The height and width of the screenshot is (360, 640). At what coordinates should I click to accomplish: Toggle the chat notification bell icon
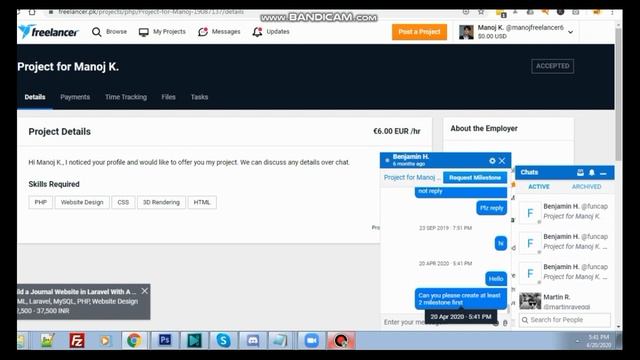pyautogui.click(x=591, y=173)
